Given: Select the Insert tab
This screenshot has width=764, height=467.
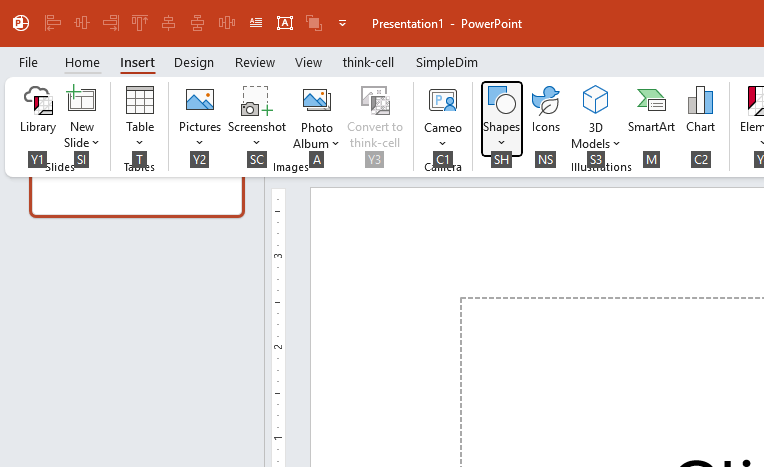Looking at the screenshot, I should click(137, 62).
